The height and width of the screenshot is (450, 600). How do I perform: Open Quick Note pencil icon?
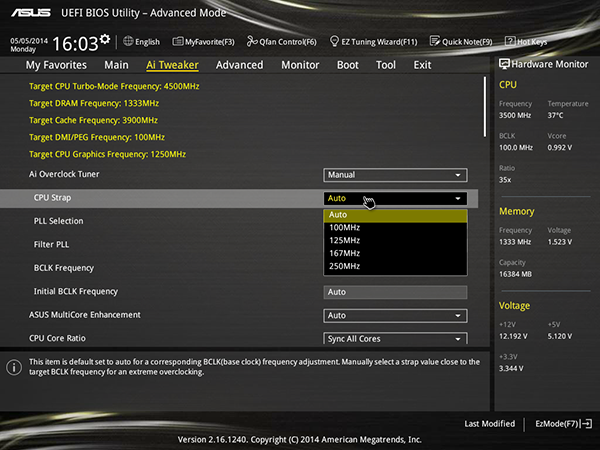435,41
